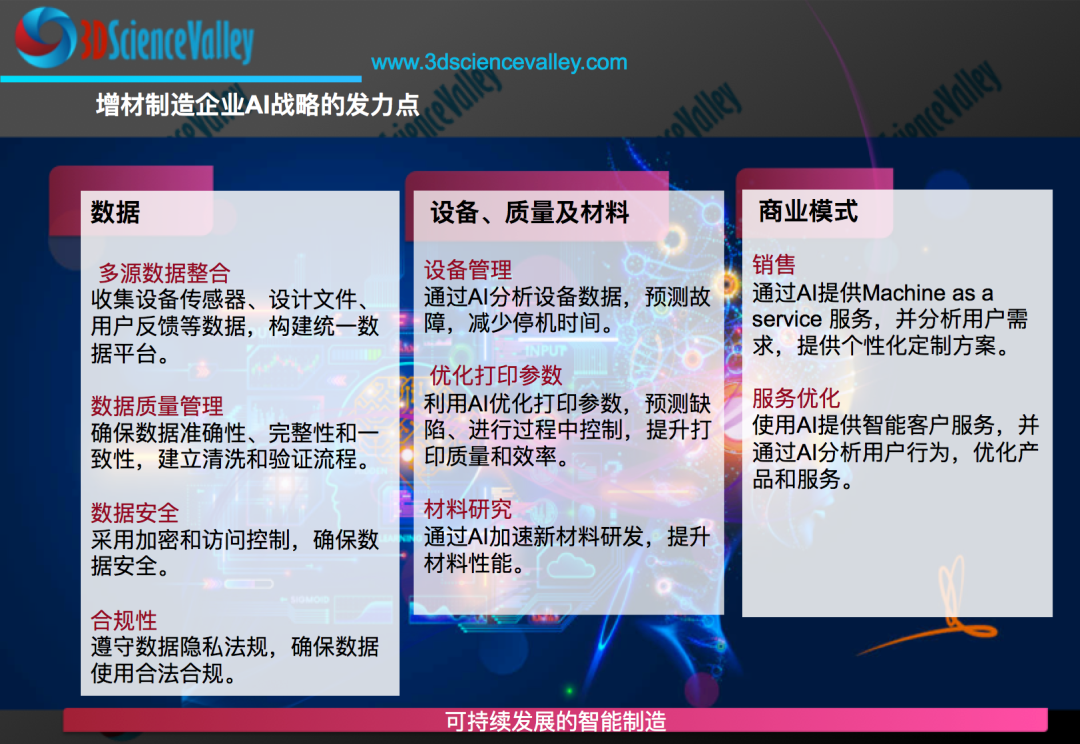Click the 材料研究 heading
Screen dimensions: 1080x744
468,509
